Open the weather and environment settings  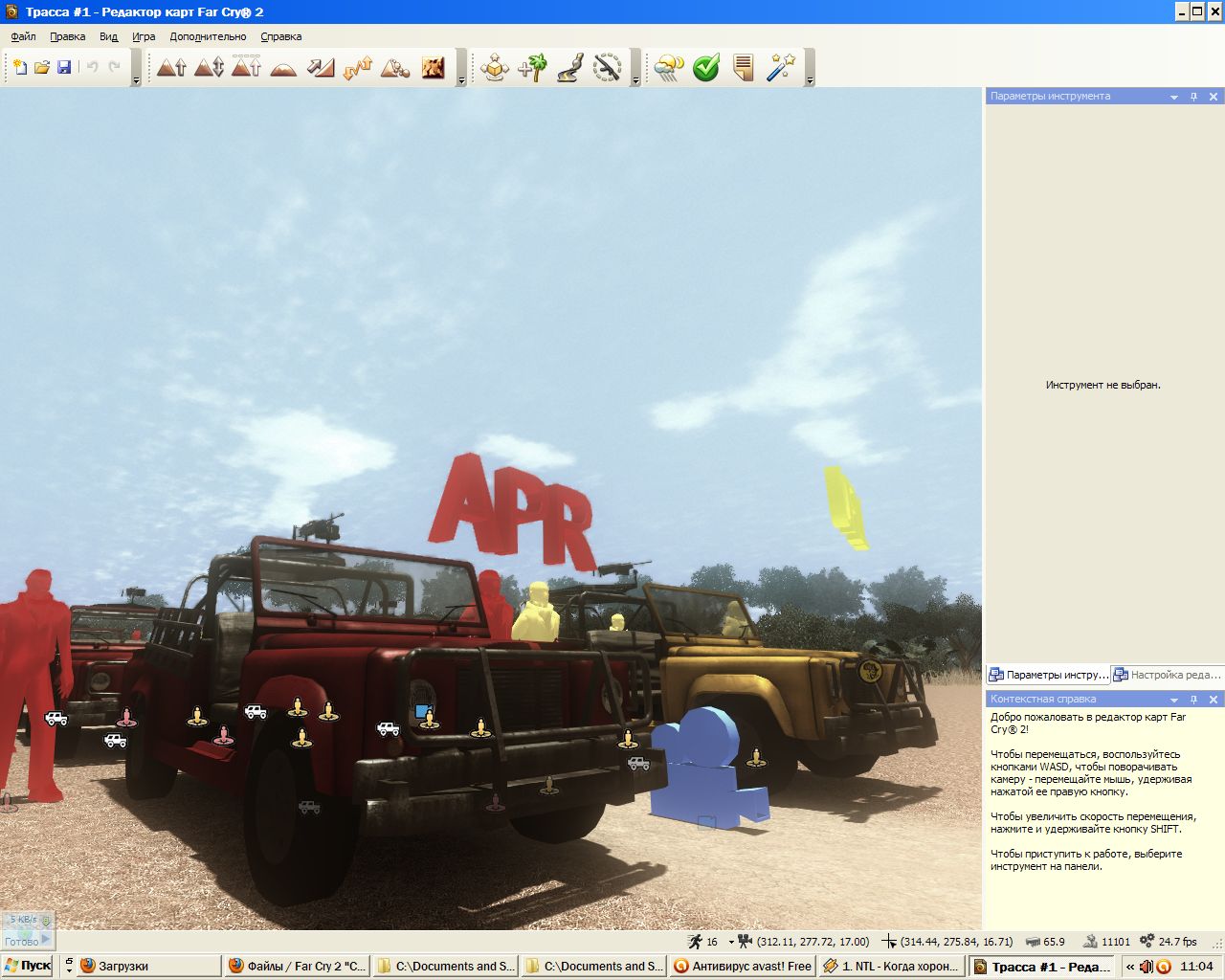click(x=669, y=67)
